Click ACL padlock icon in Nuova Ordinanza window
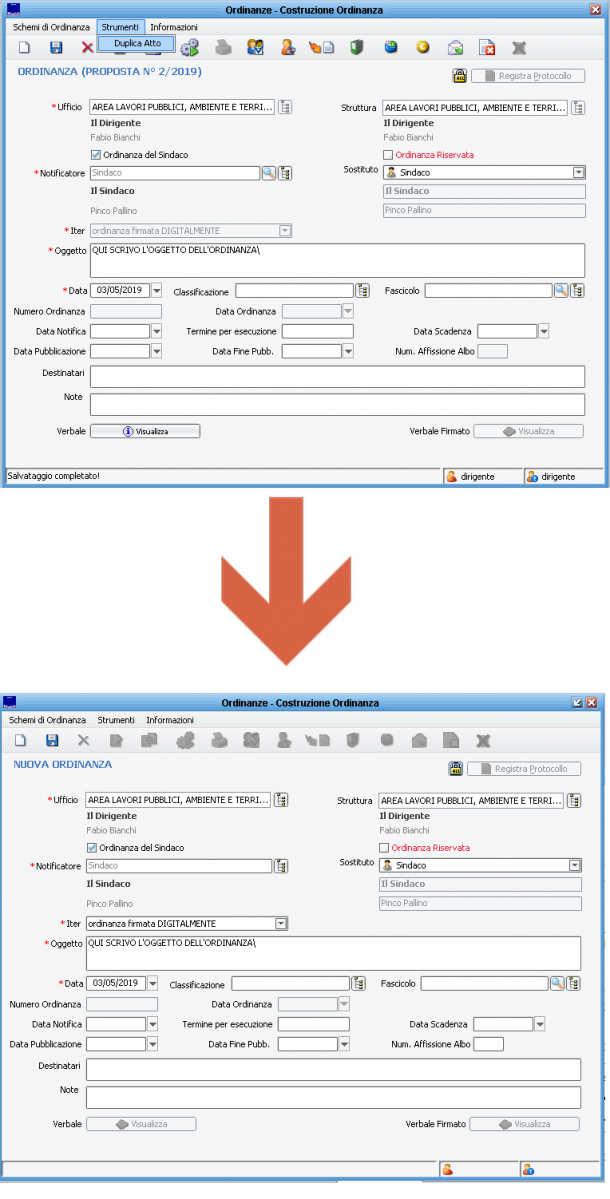The image size is (610, 1199). [x=455, y=768]
